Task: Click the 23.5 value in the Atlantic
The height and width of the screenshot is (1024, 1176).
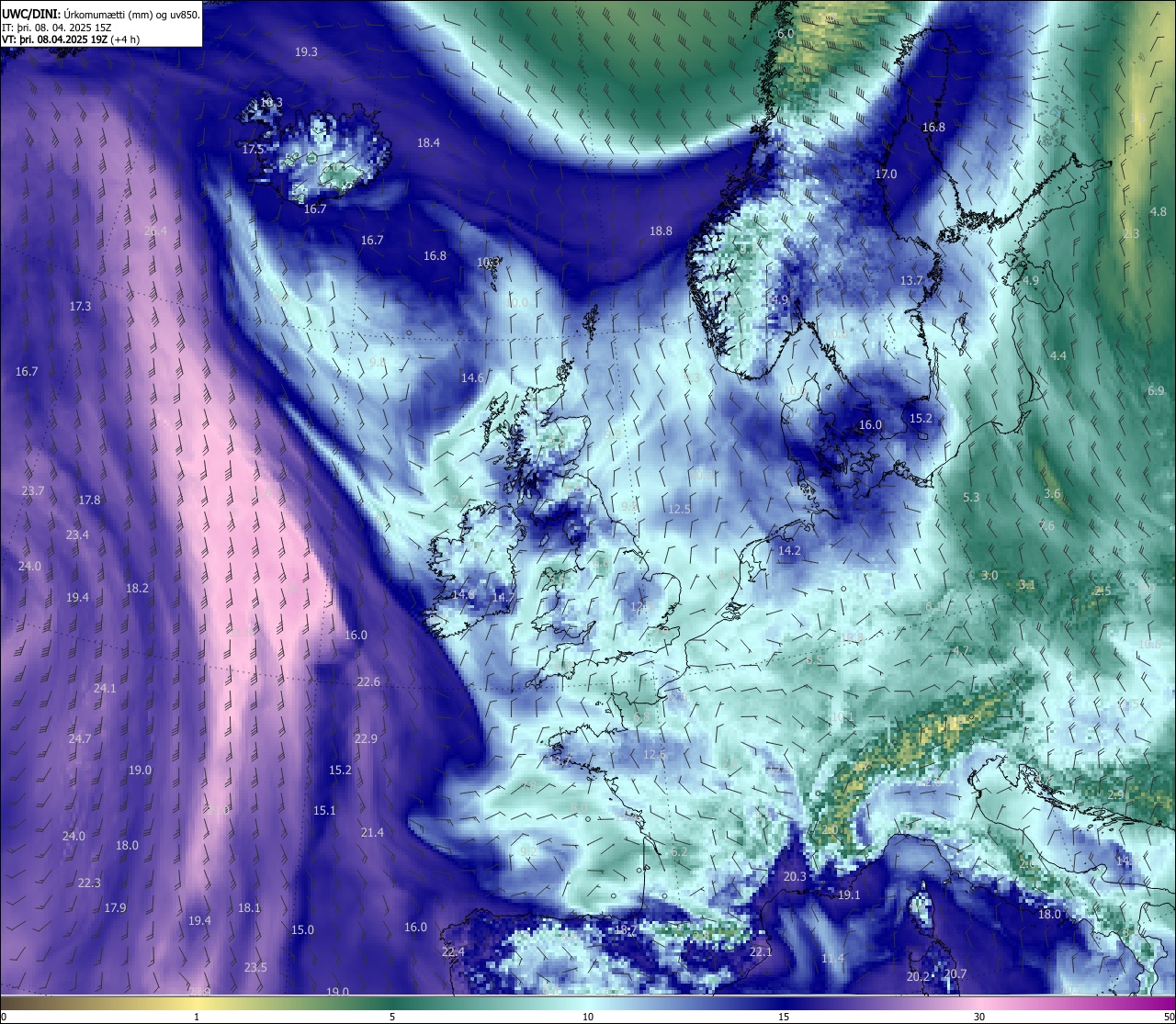Action: pyautogui.click(x=255, y=968)
